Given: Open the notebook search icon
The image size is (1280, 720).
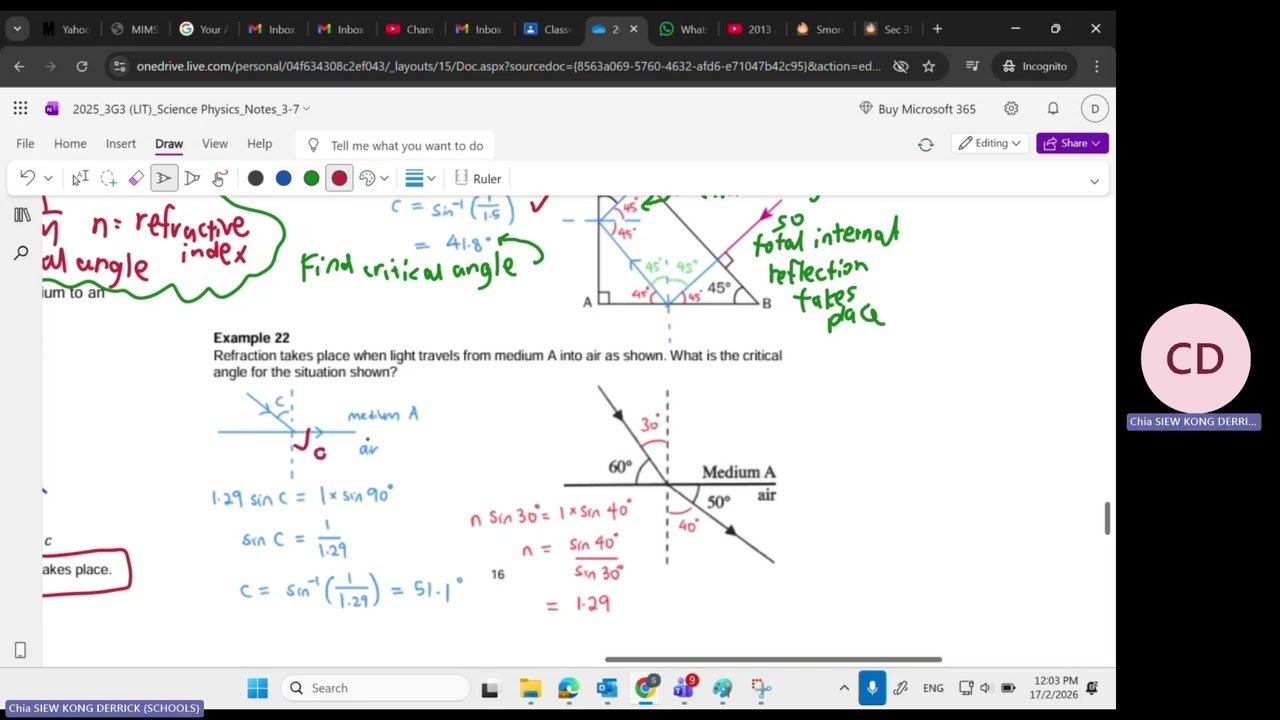Looking at the screenshot, I should coord(21,253).
